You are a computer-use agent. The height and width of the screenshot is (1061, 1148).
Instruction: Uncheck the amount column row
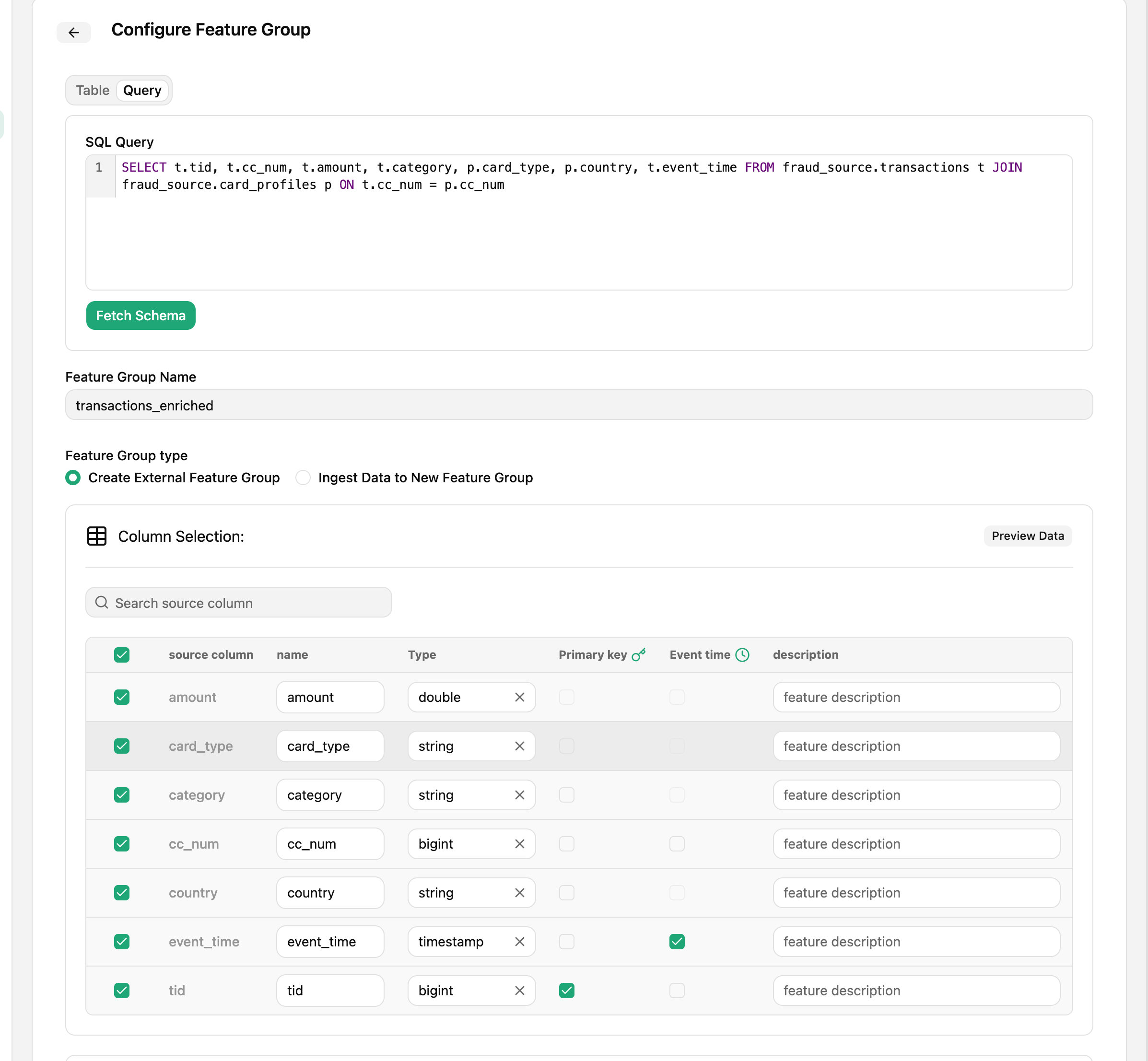pos(122,697)
